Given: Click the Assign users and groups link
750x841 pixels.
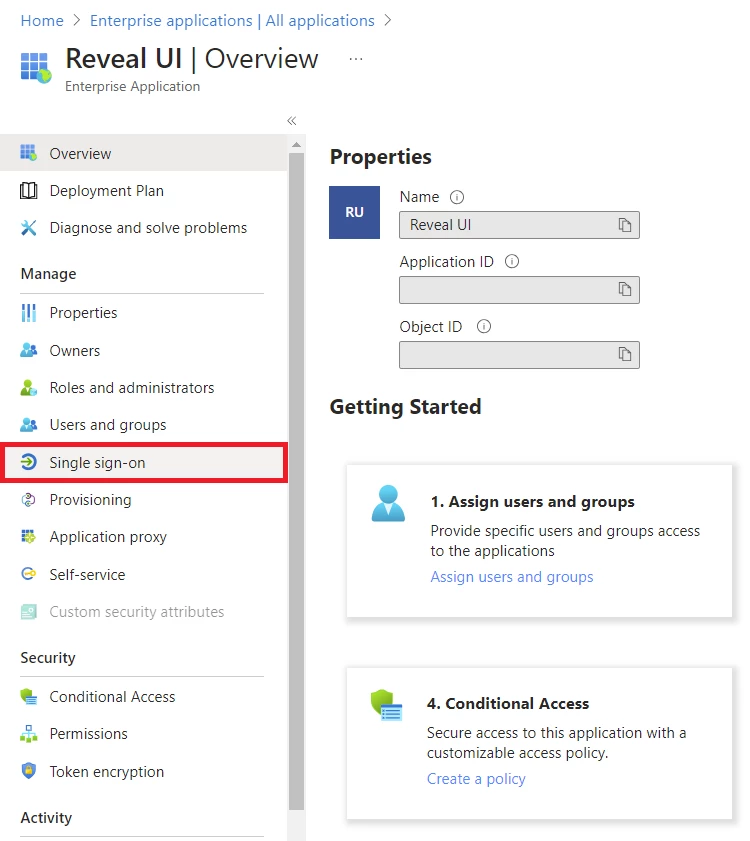Looking at the screenshot, I should click(x=511, y=577).
